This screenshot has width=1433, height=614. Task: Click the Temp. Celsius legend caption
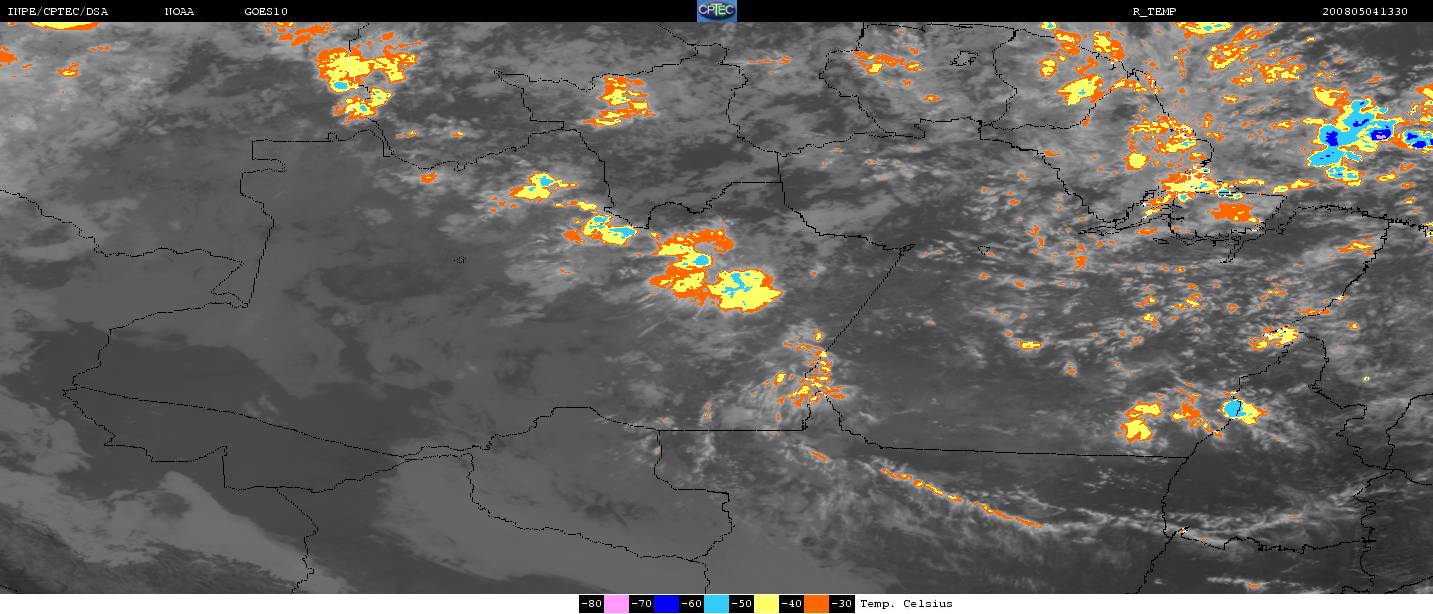tap(906, 604)
